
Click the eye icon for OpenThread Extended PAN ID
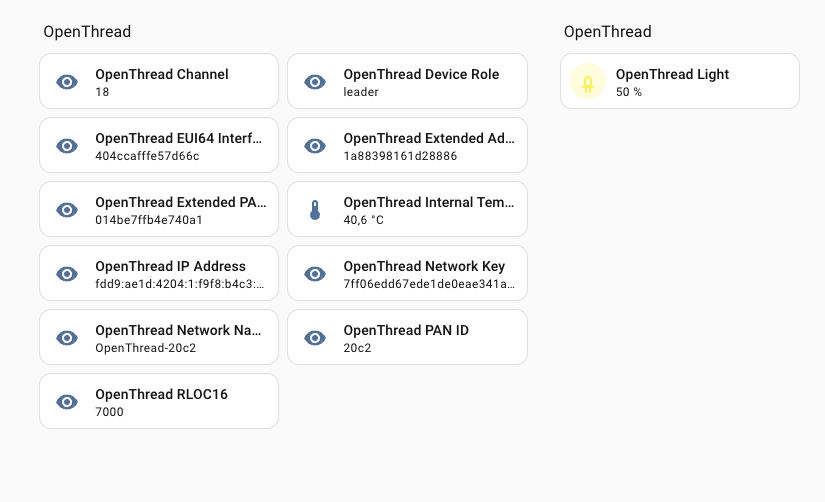point(67,210)
